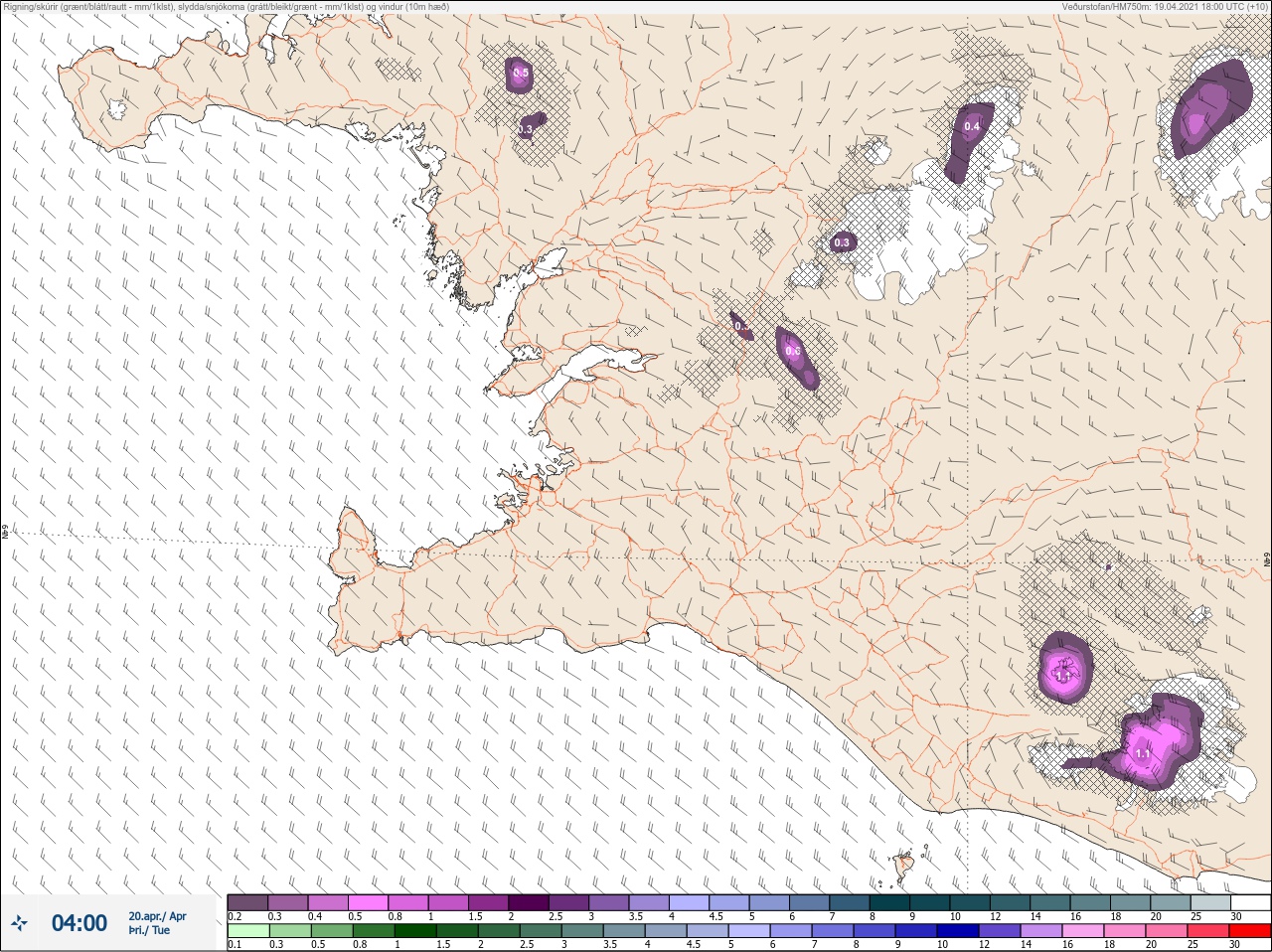Click the date text '20.apr./ Apr'
This screenshot has height=952, width=1272.
point(157,916)
